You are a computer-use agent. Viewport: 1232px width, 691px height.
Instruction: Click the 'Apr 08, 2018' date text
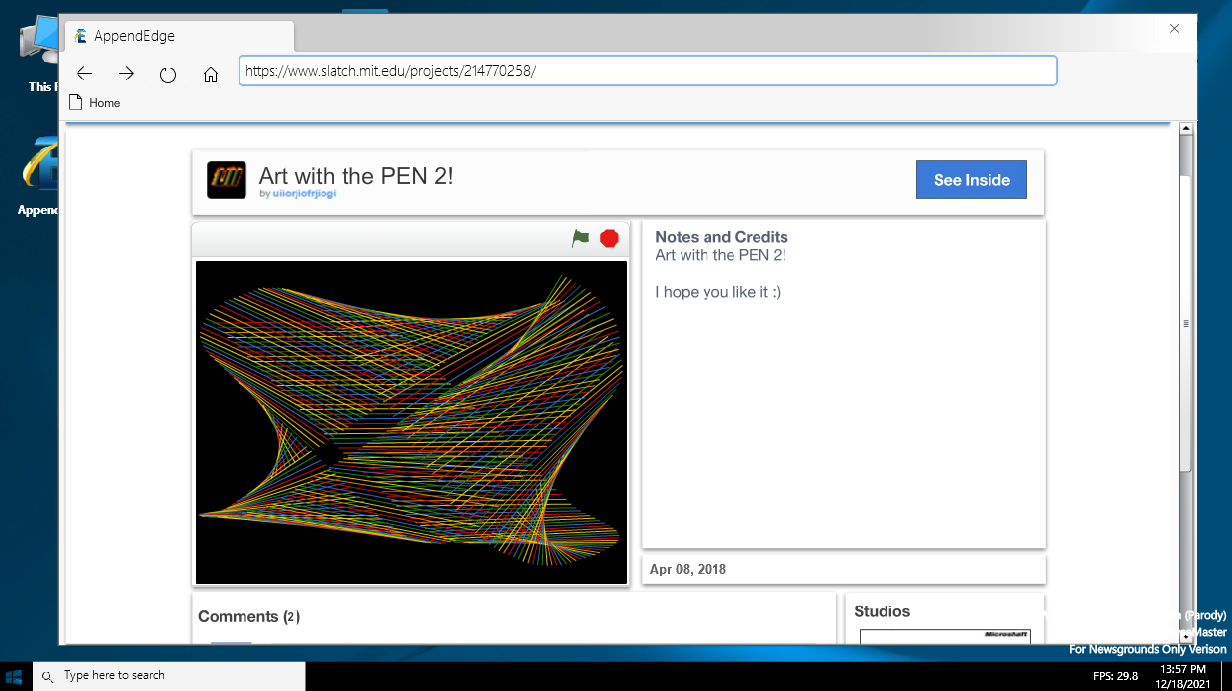tap(688, 569)
